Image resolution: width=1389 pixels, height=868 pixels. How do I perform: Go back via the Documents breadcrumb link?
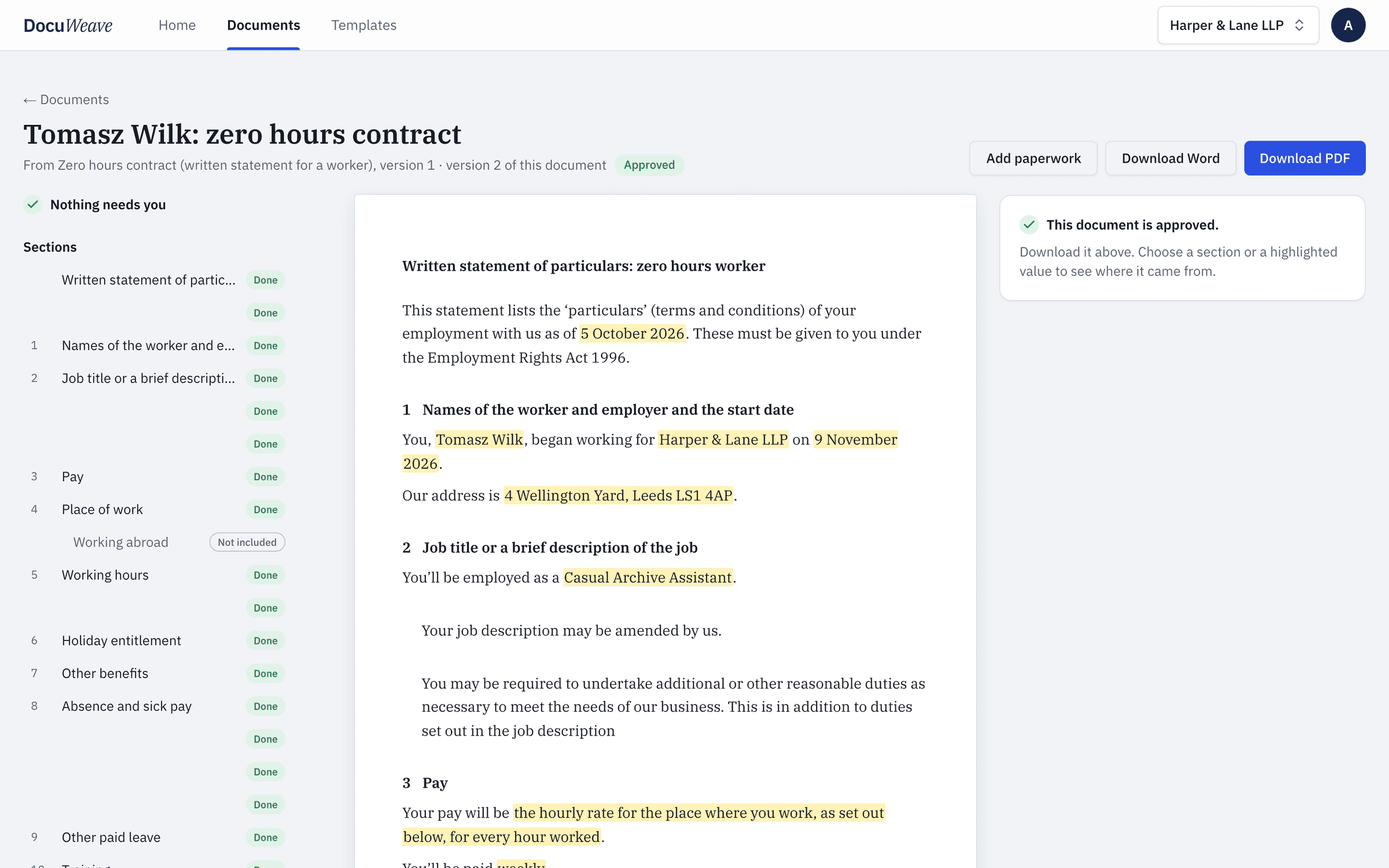[66, 100]
